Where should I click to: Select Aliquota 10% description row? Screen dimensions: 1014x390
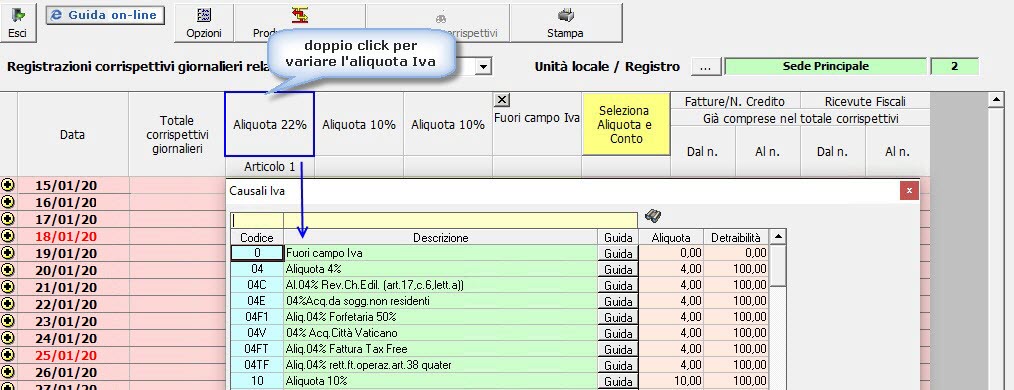[x=440, y=382]
